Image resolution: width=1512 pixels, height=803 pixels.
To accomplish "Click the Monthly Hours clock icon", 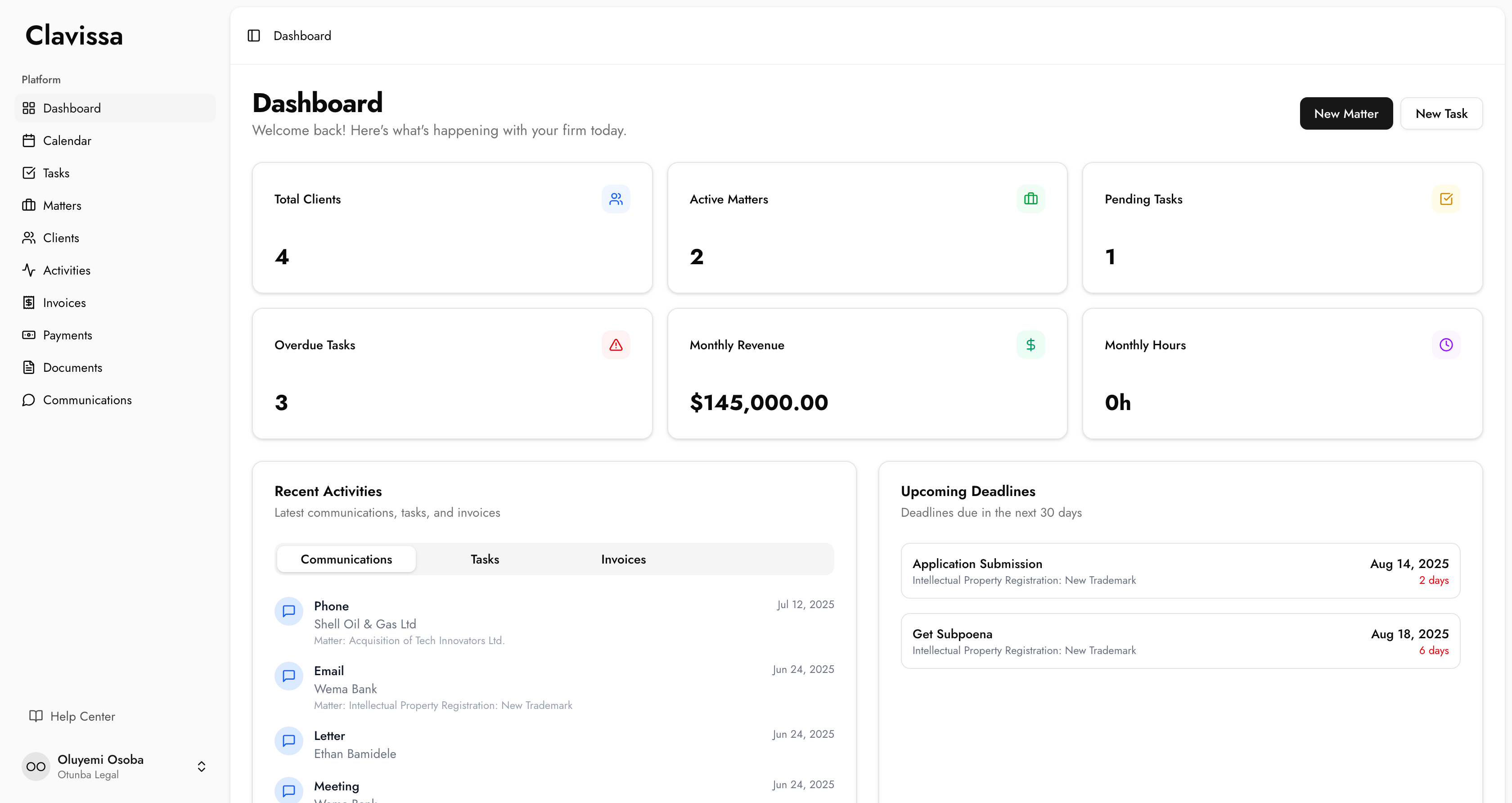I will (1446, 345).
